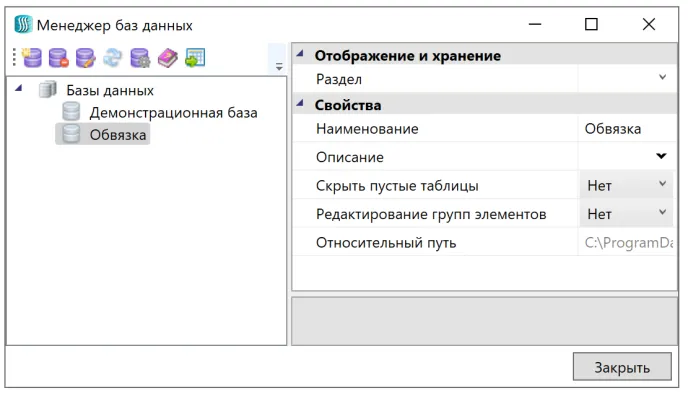
Task: Close the window with the X button
Action: [649, 24]
